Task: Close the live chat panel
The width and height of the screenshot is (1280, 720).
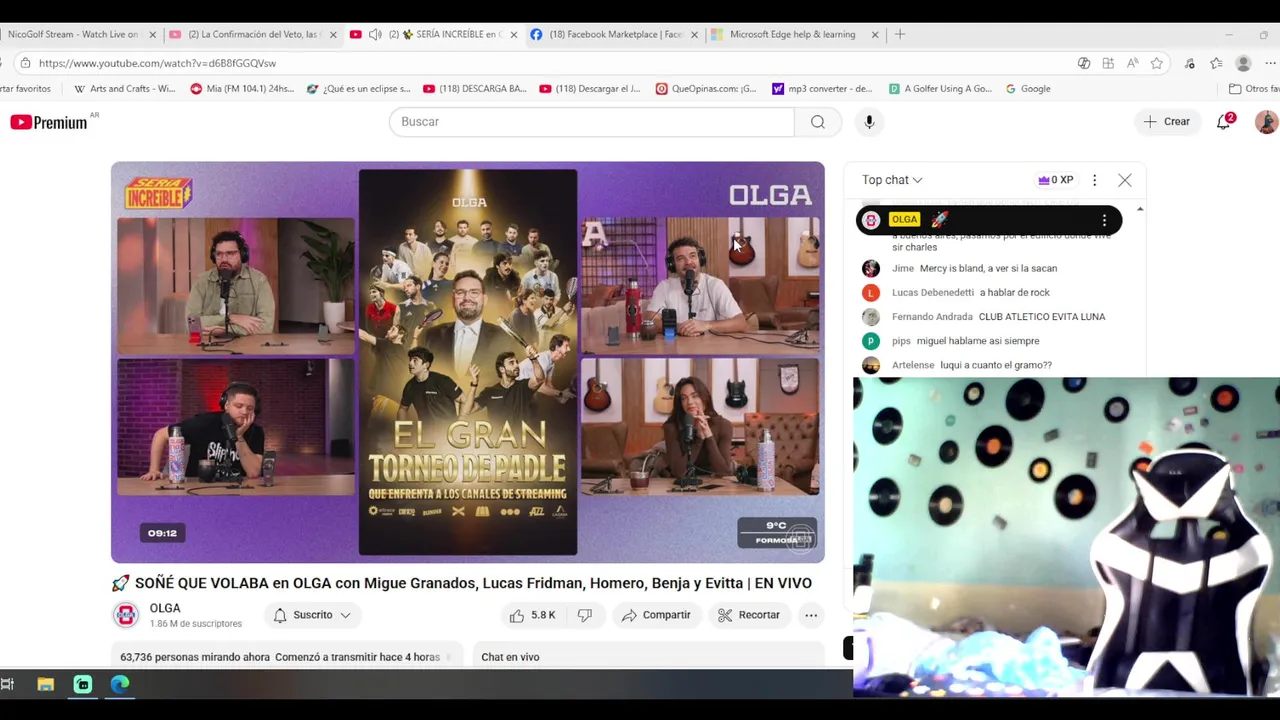Action: [1125, 180]
